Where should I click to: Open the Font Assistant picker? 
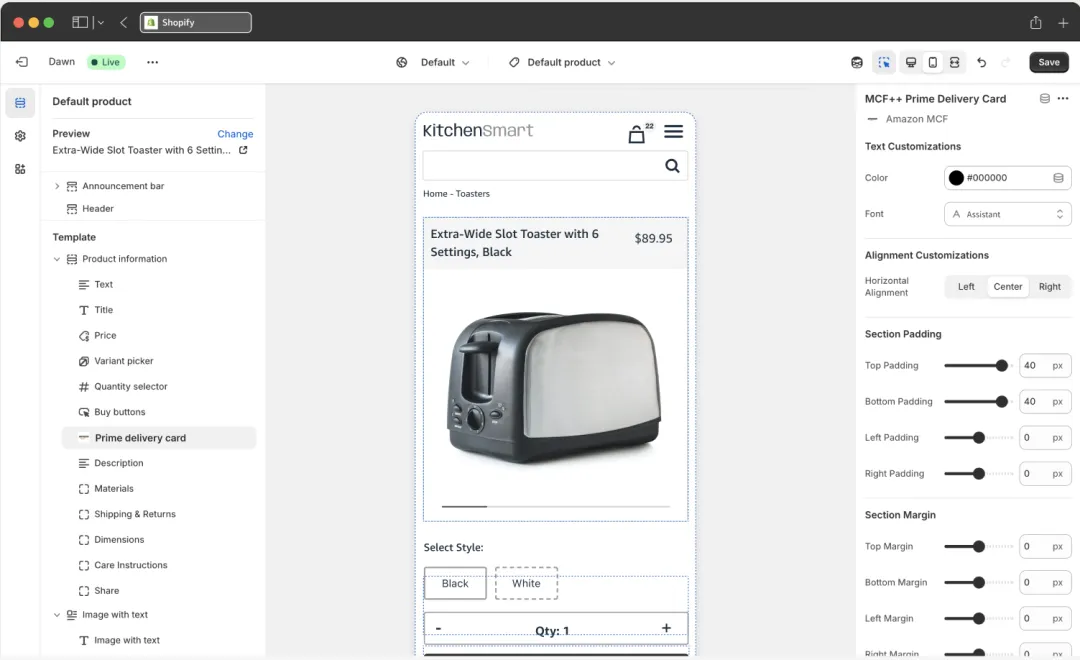1007,214
